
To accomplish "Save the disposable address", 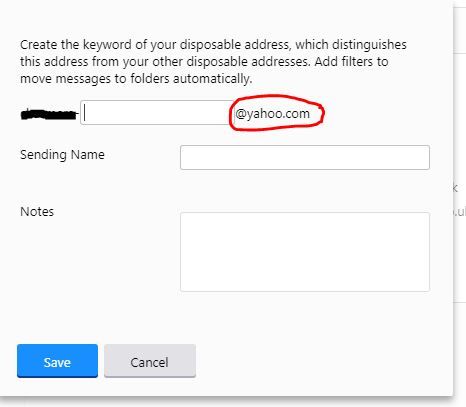I will (x=57, y=361).
